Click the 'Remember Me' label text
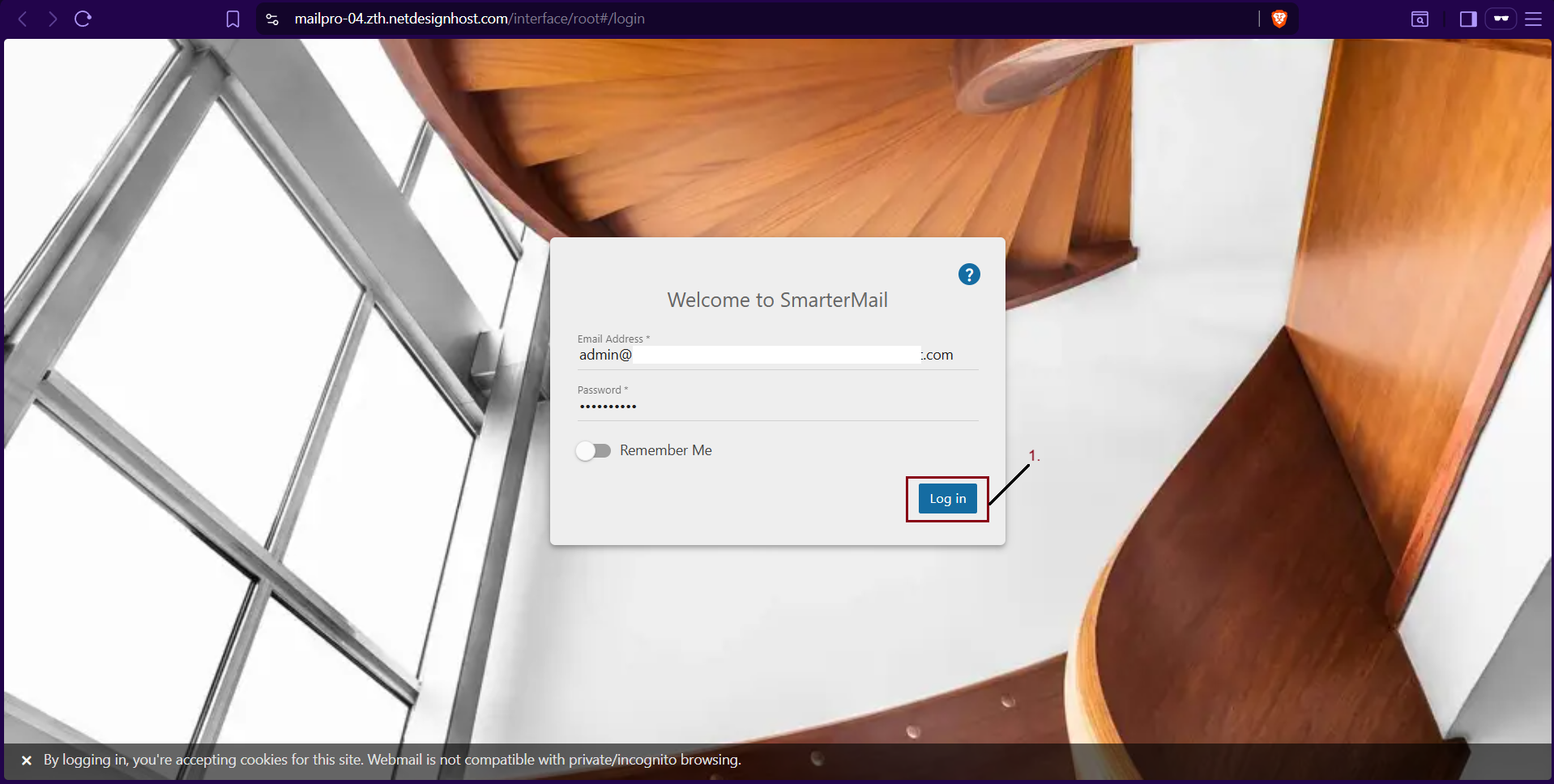The image size is (1554, 784). (666, 450)
